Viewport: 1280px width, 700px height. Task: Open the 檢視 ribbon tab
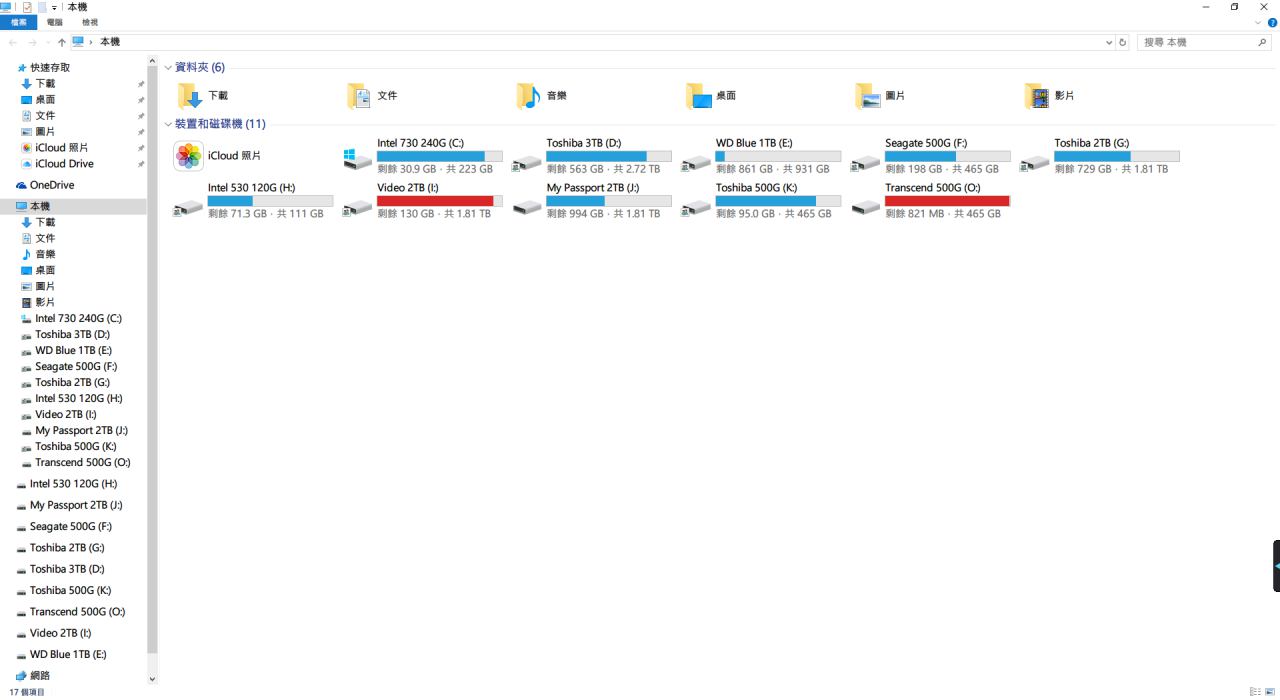[x=90, y=22]
